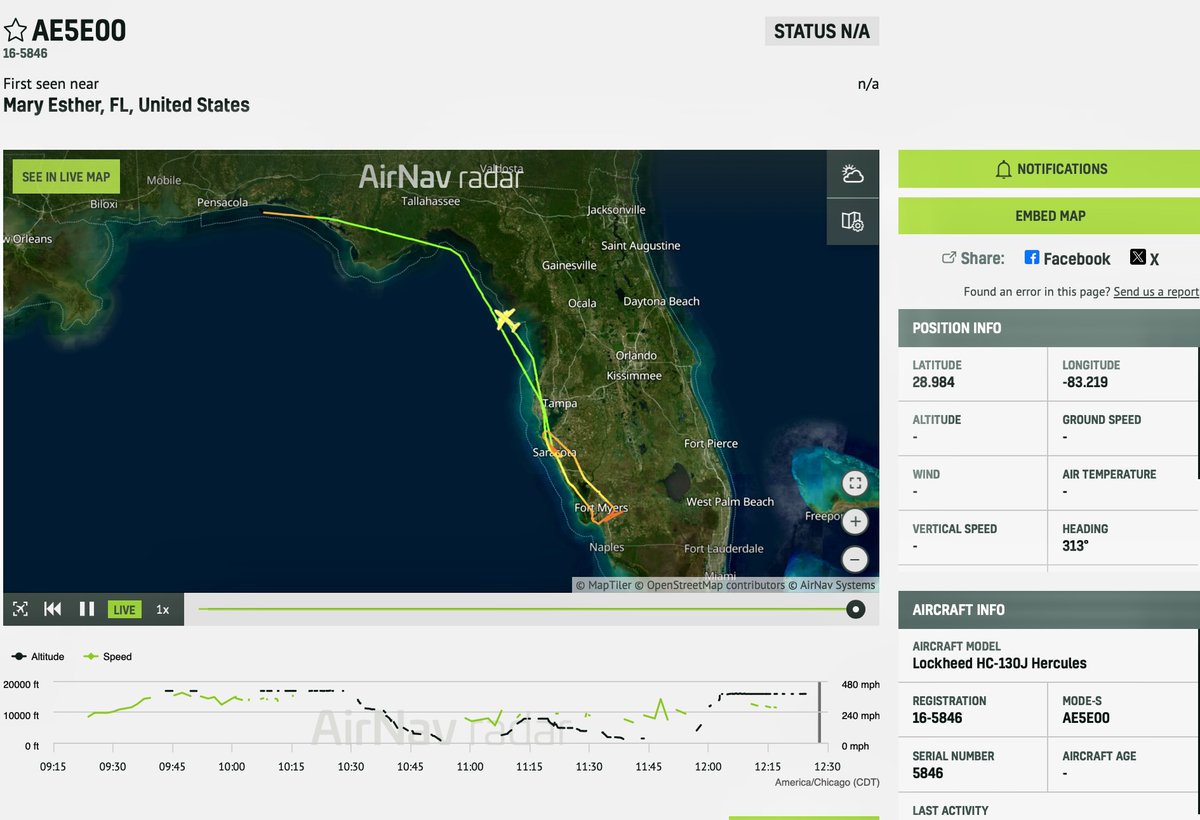This screenshot has height=820, width=1200.
Task: Toggle the Speed series in chart legend
Action: [107, 656]
